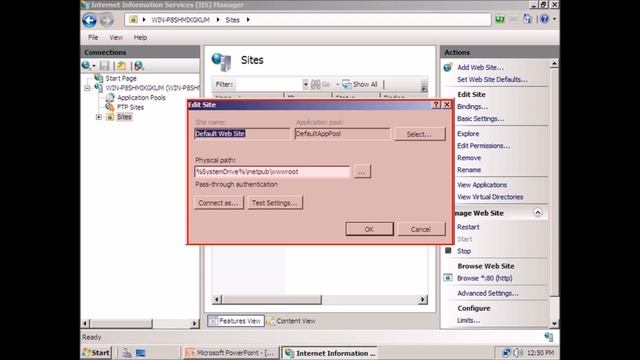Click the Site name field
640x360 pixels.
(242, 133)
